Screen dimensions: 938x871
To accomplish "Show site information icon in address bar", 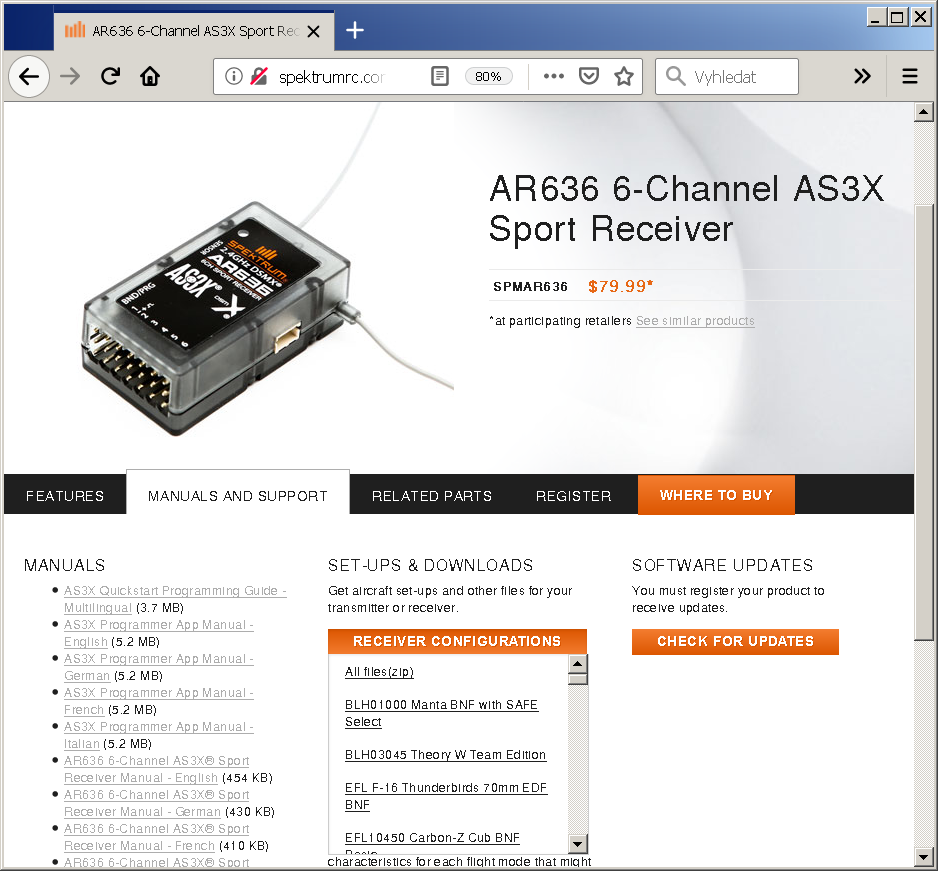I will (233, 77).
